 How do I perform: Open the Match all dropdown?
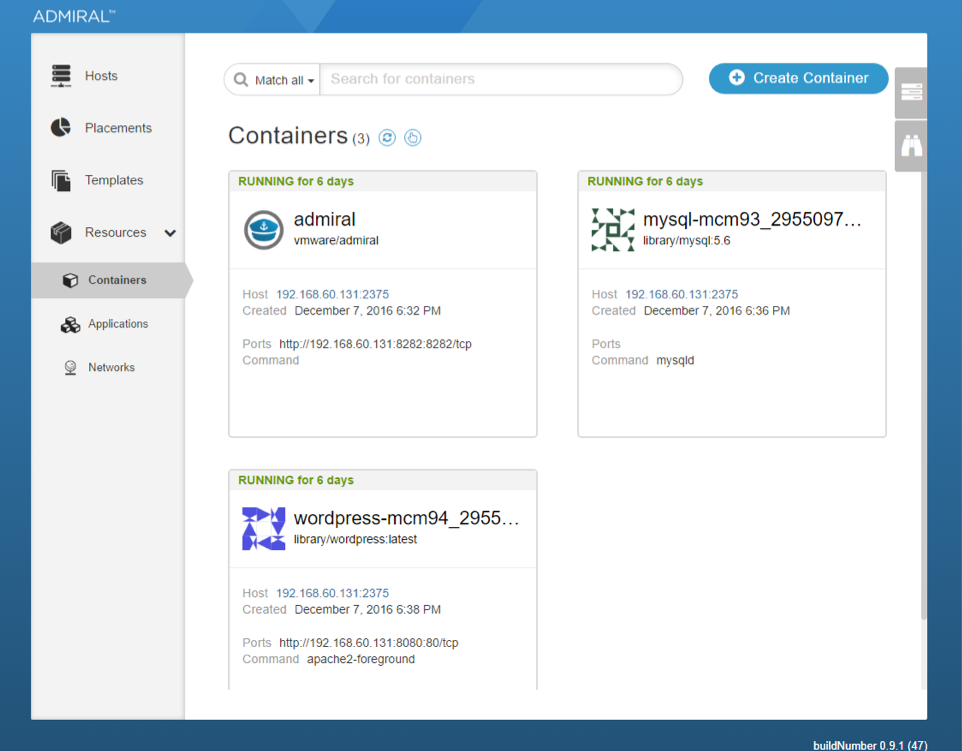[x=285, y=80]
